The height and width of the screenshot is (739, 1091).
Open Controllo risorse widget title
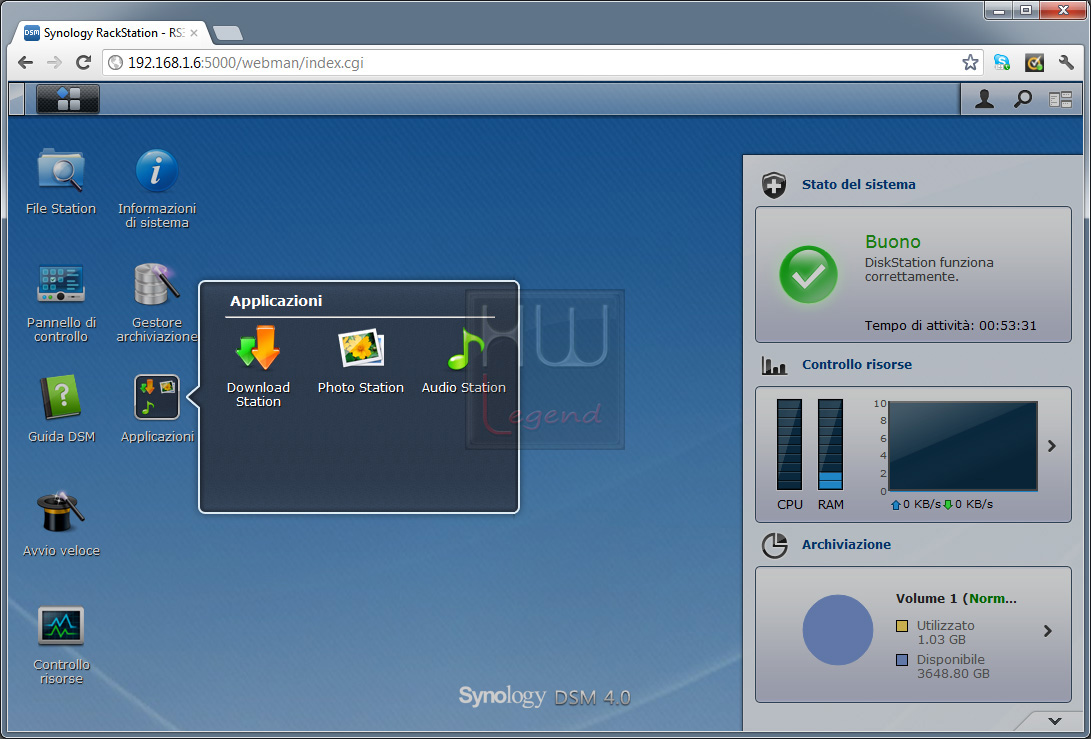pos(857,365)
